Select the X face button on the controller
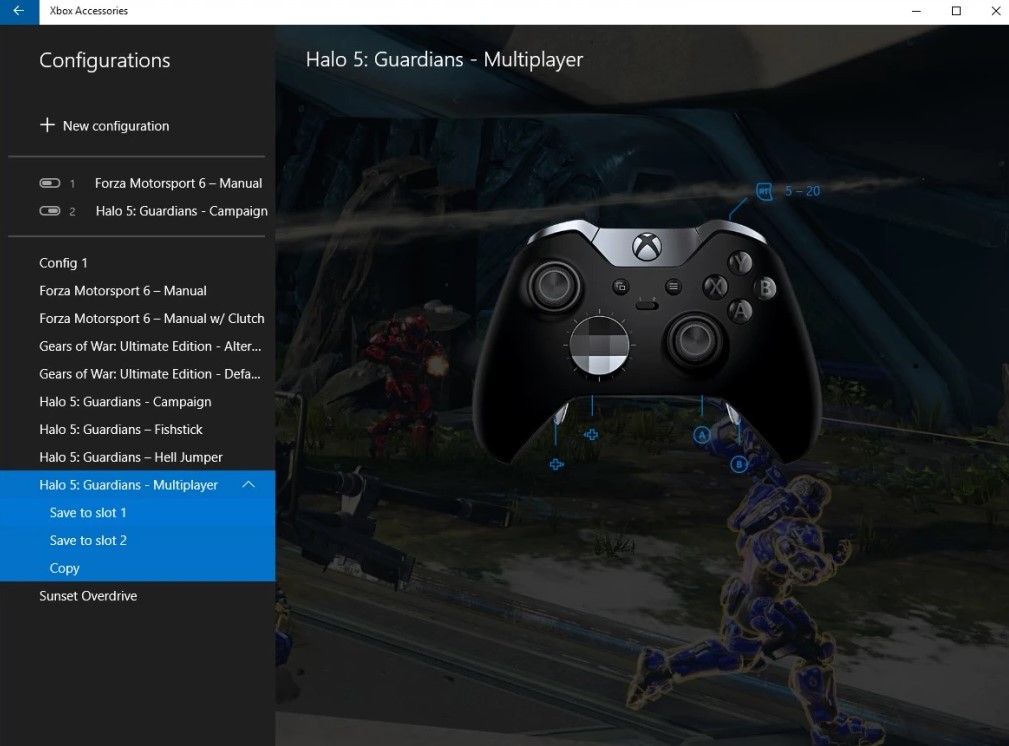The image size is (1009, 746). (715, 286)
